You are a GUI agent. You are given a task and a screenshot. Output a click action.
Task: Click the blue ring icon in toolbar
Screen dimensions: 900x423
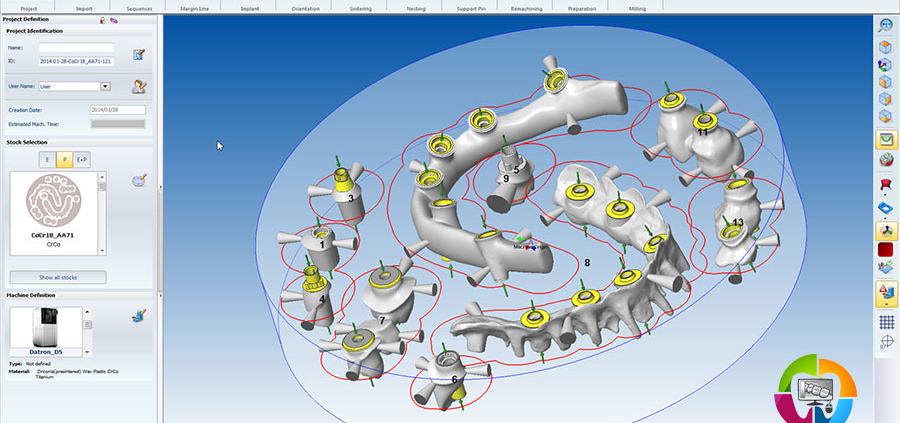(886, 207)
